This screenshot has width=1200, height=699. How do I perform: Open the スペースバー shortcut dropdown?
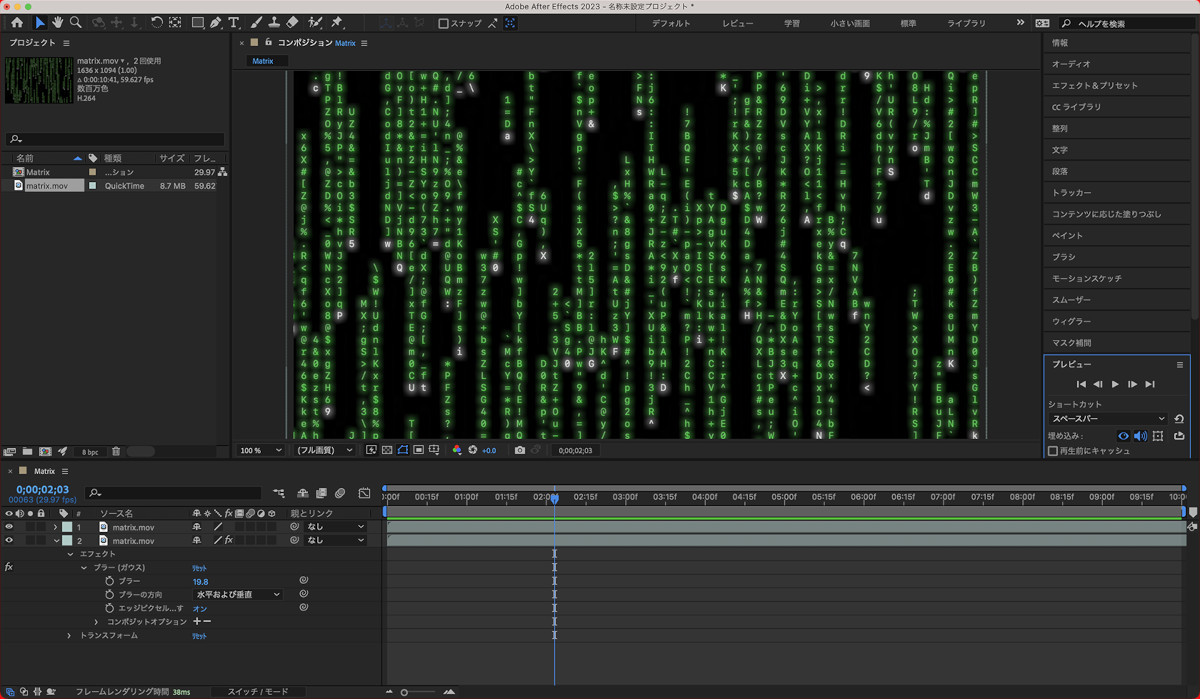1108,419
